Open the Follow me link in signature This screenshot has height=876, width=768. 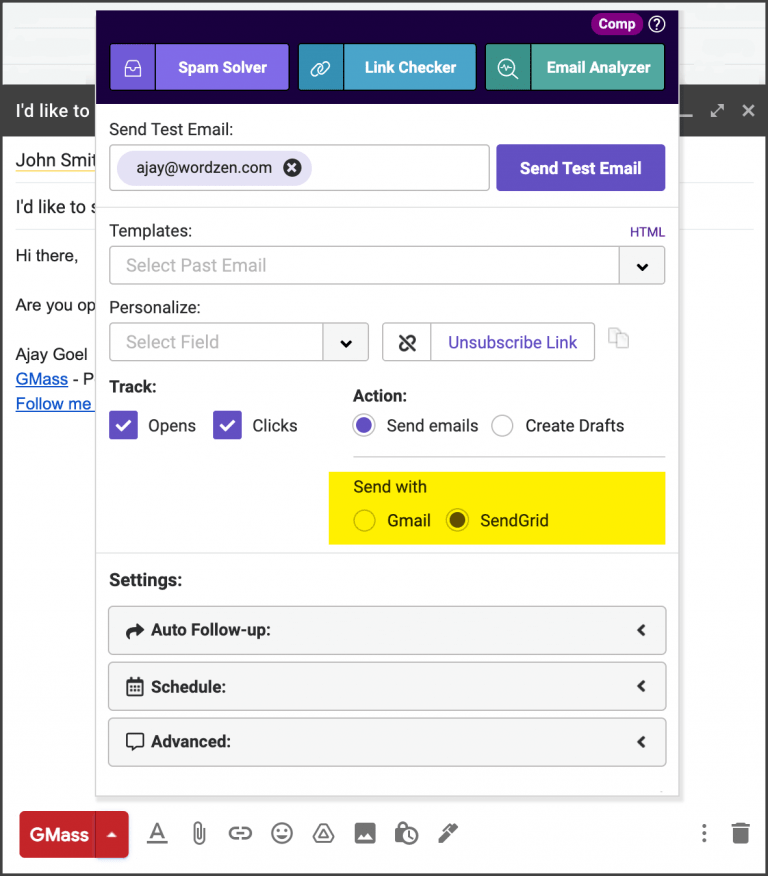(x=54, y=403)
